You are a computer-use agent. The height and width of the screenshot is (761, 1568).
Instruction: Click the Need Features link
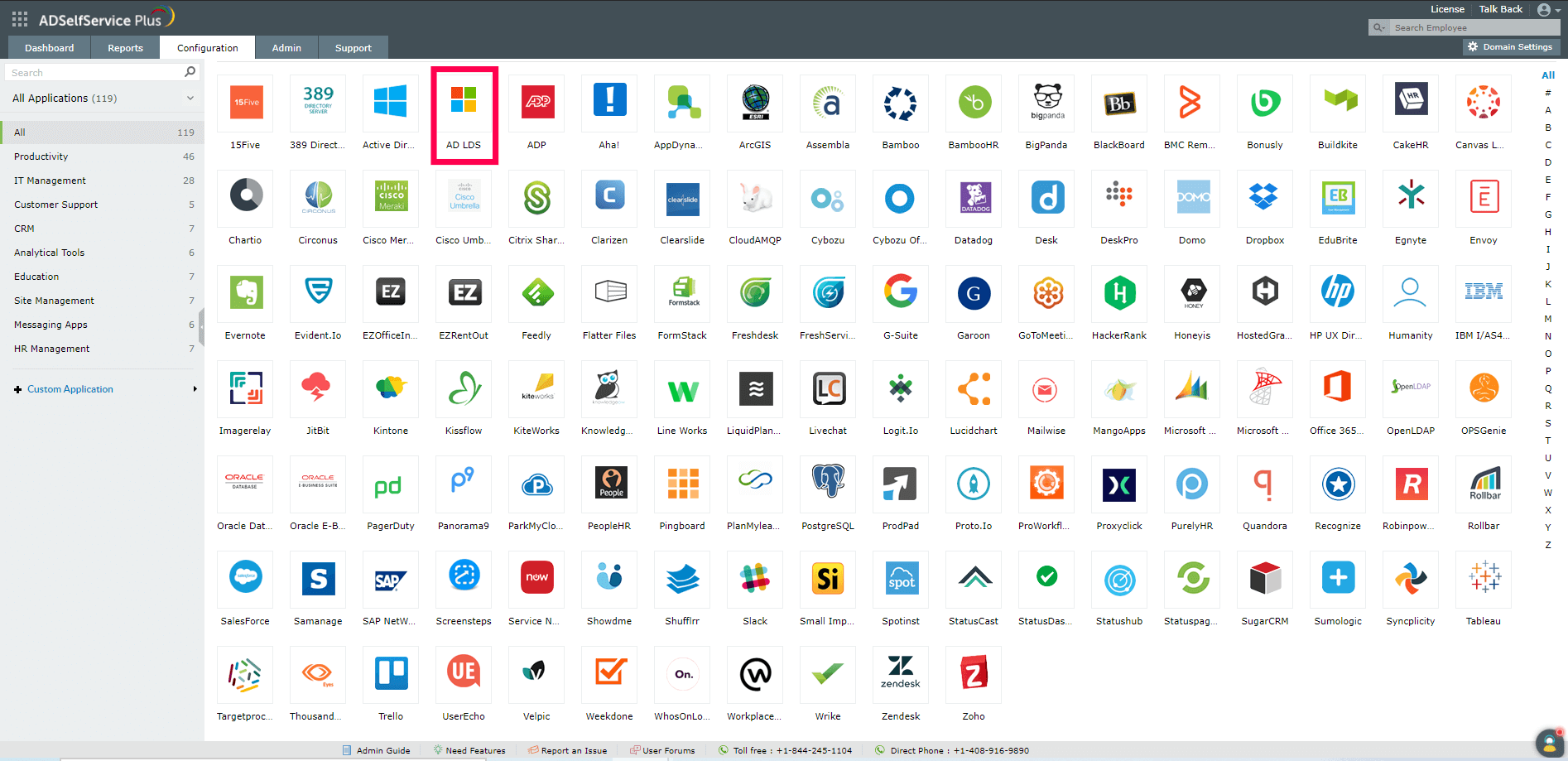pos(469,751)
